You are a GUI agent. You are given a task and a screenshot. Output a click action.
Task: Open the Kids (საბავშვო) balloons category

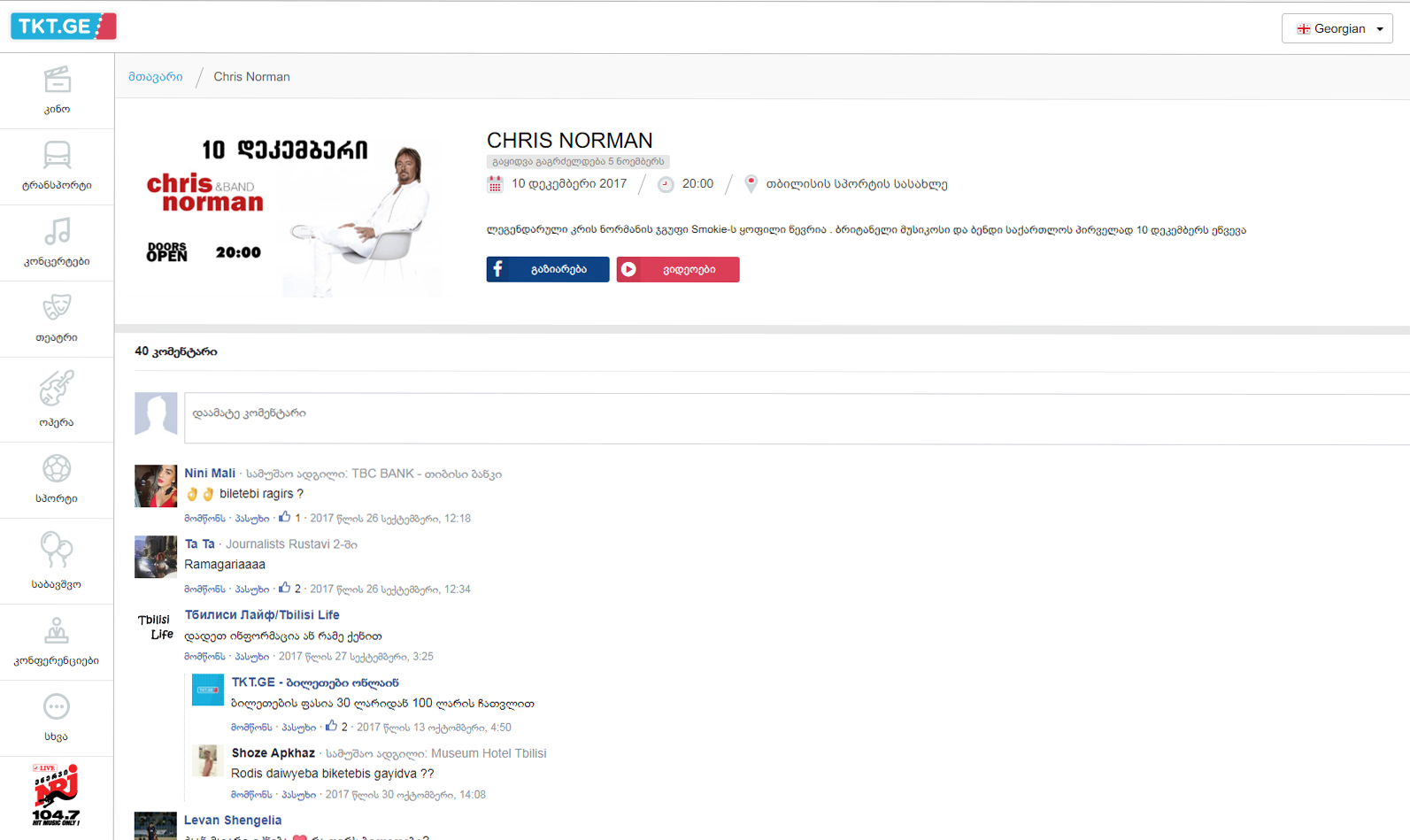pyautogui.click(x=57, y=562)
